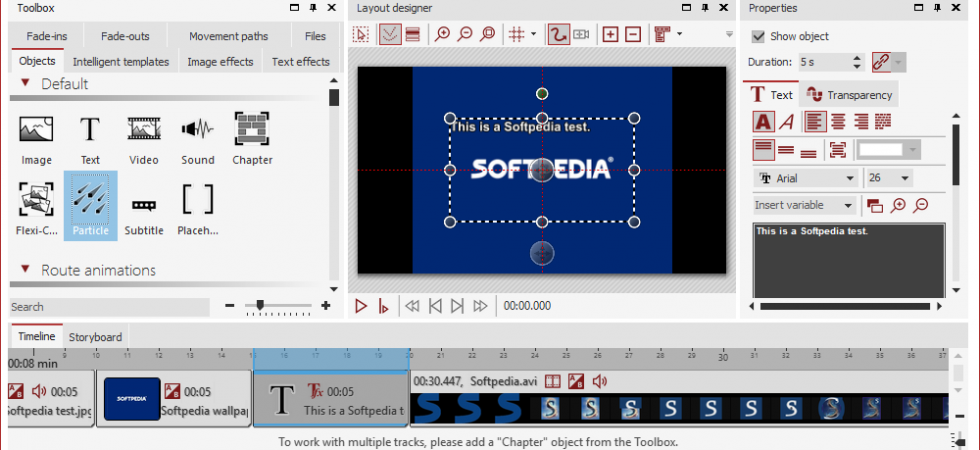The width and height of the screenshot is (980, 450).
Task: Click the grid icon in Layout designer toolbar
Action: point(516,35)
